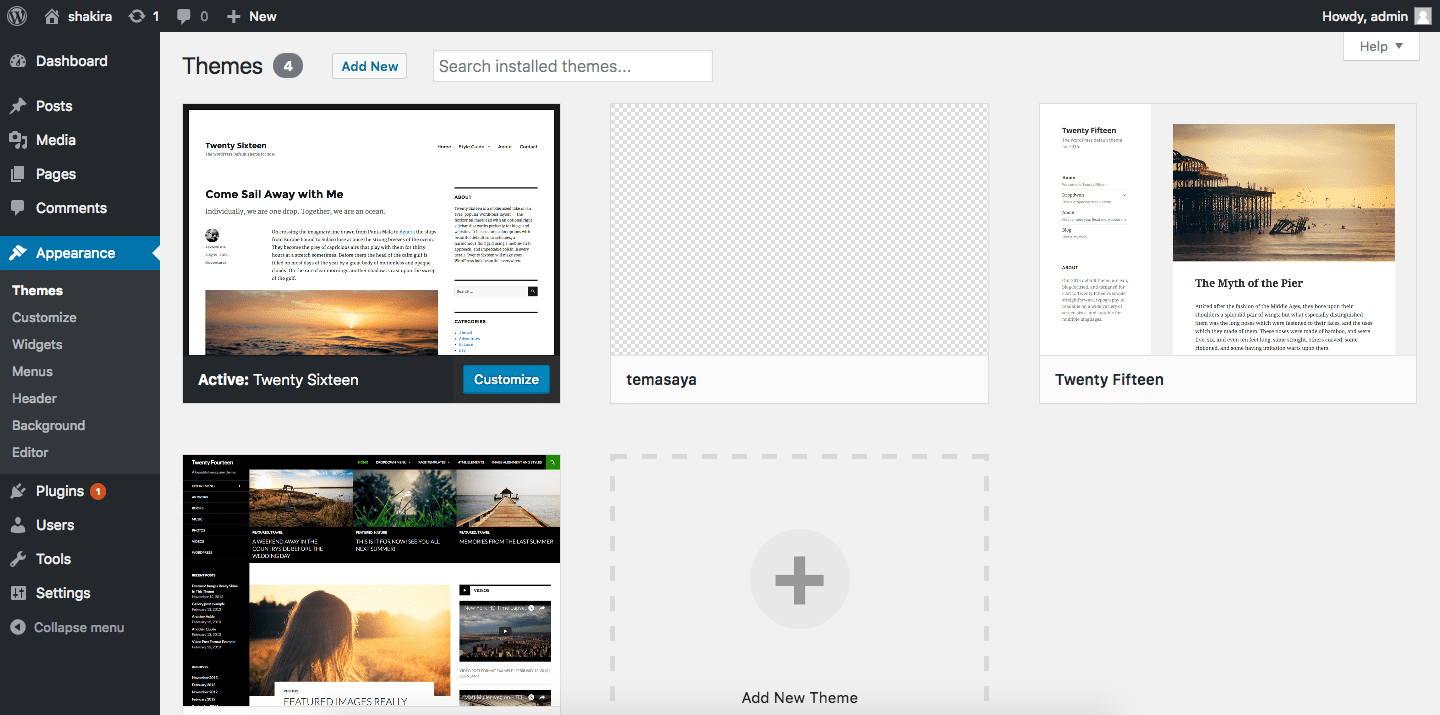Select the Menus item under Appearance
The image size is (1440, 715).
pyautogui.click(x=32, y=371)
